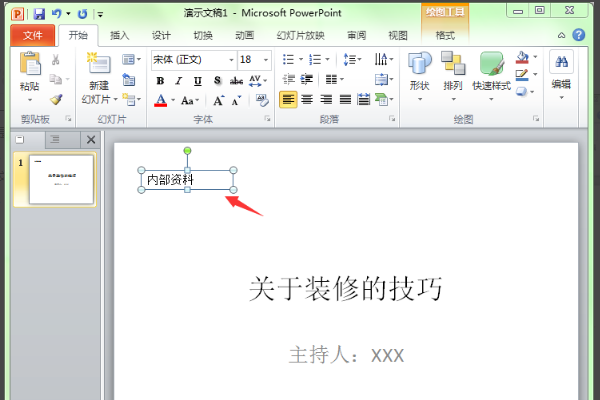Increase list indent level
Image resolution: width=600 pixels, height=400 pixels.
click(307, 79)
